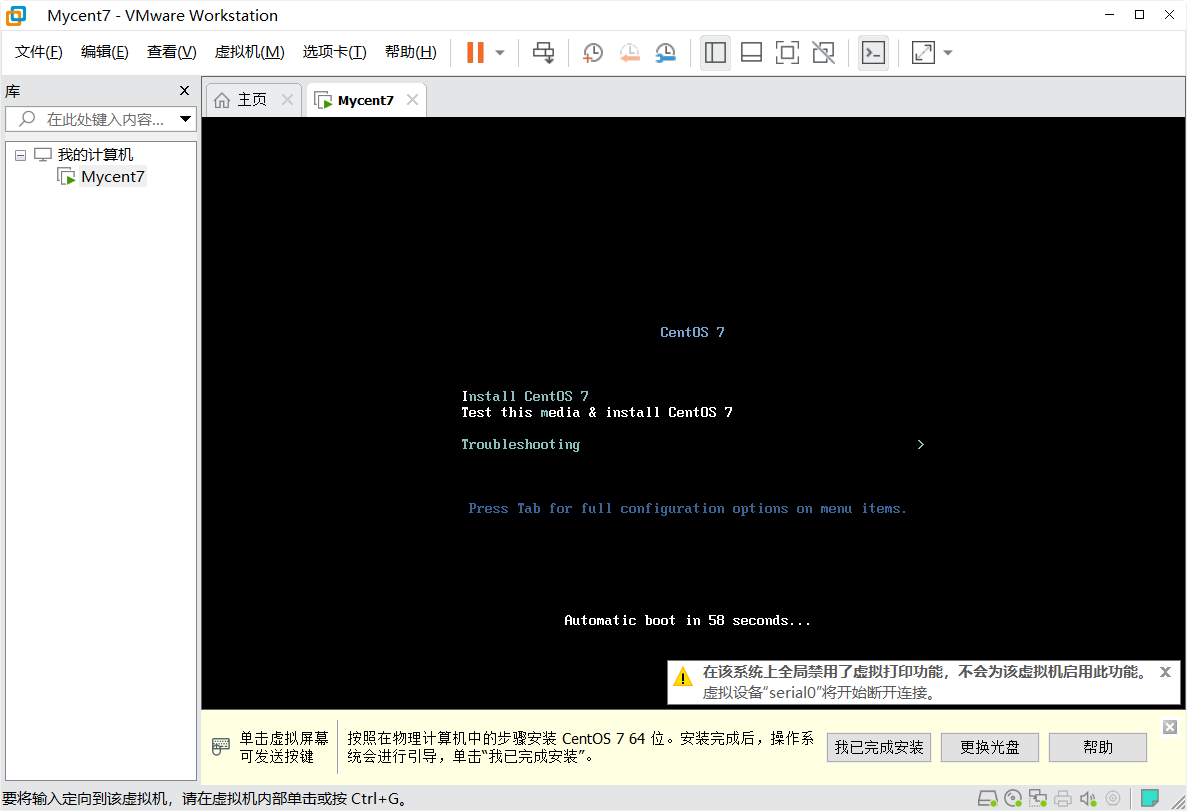
Task: Toggle the thumbnail bar view icon
Action: click(x=751, y=52)
